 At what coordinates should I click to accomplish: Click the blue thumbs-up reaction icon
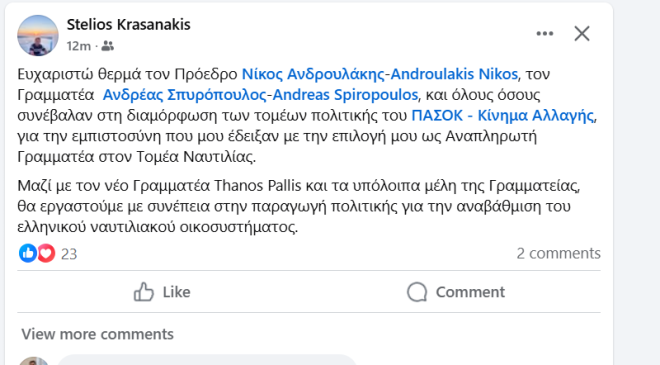[x=28, y=253]
